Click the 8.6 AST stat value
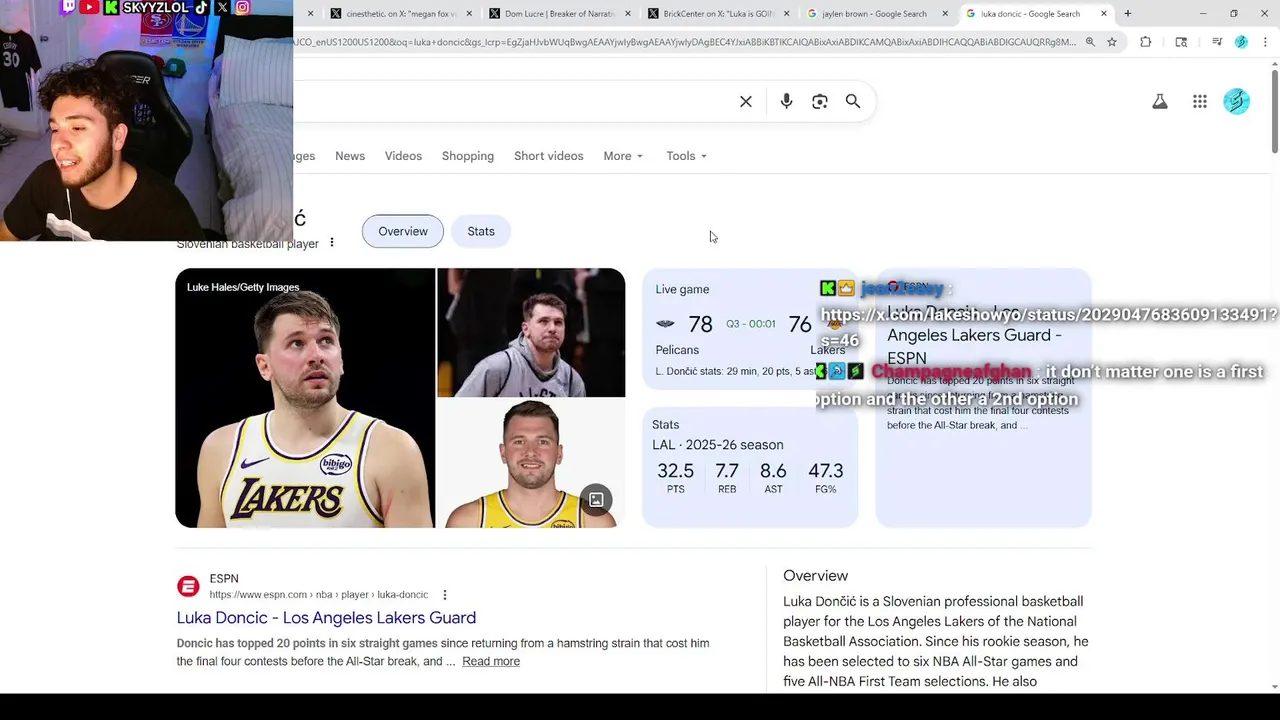Screen dimensions: 1280x720 pyautogui.click(x=773, y=471)
